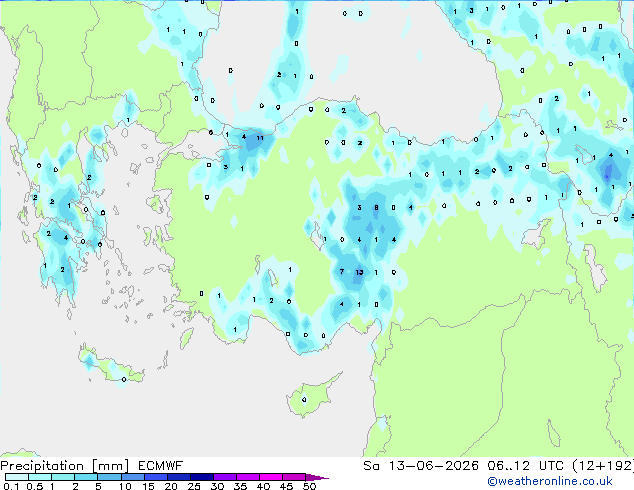Click the legend label '25'
Screen dimensions: 634x490
pyautogui.click(x=194, y=486)
